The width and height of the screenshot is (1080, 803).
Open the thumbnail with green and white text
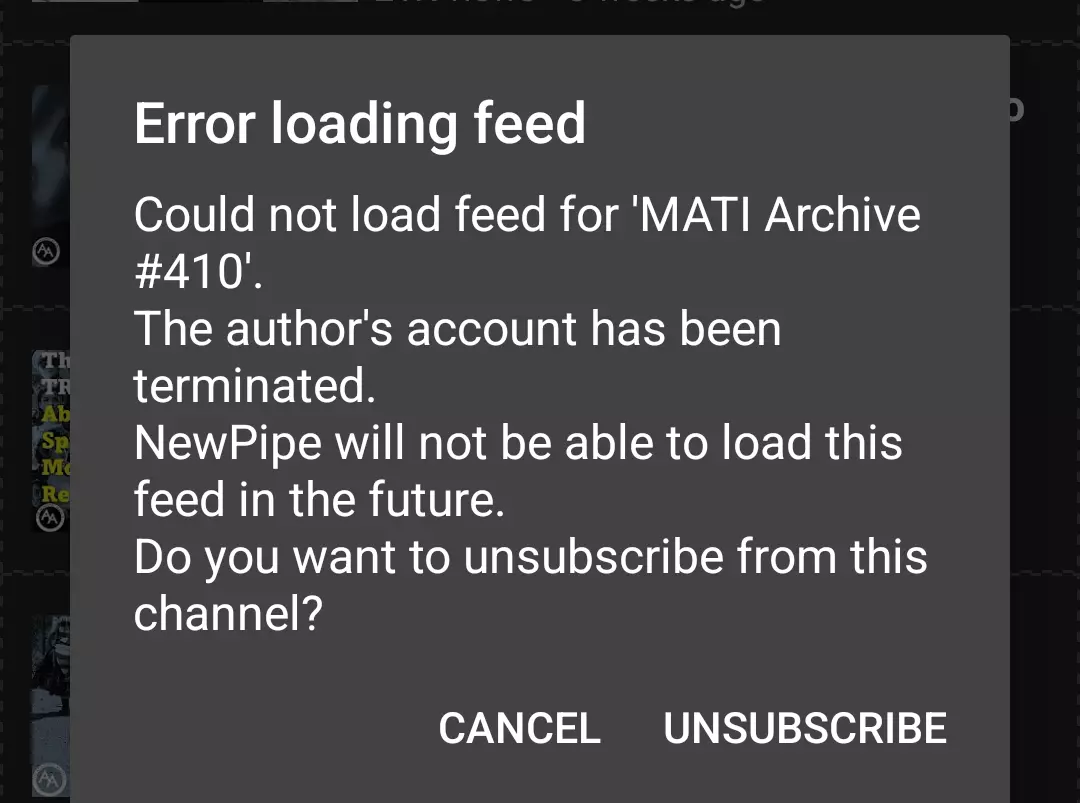[x=50, y=441]
